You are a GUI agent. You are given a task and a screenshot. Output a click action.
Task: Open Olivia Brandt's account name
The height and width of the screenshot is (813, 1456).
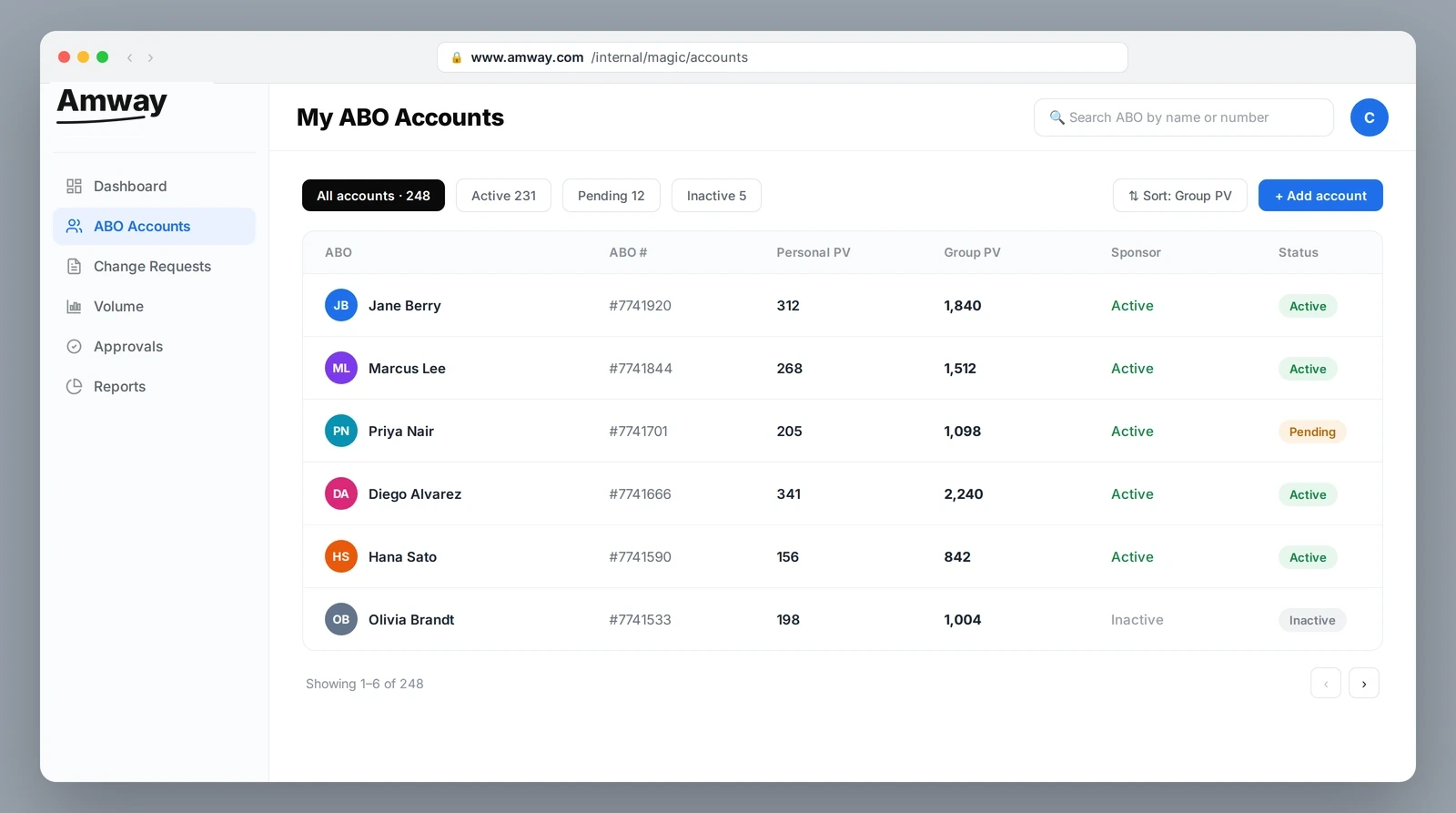[x=411, y=620]
